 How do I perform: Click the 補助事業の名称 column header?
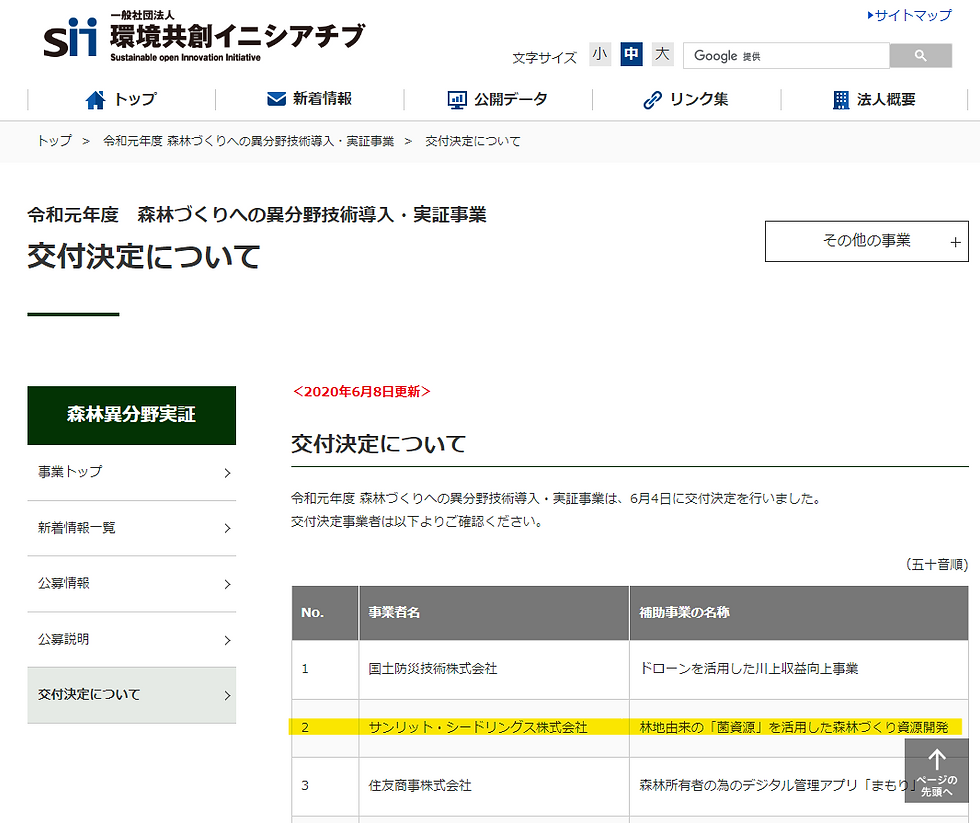[x=799, y=613]
